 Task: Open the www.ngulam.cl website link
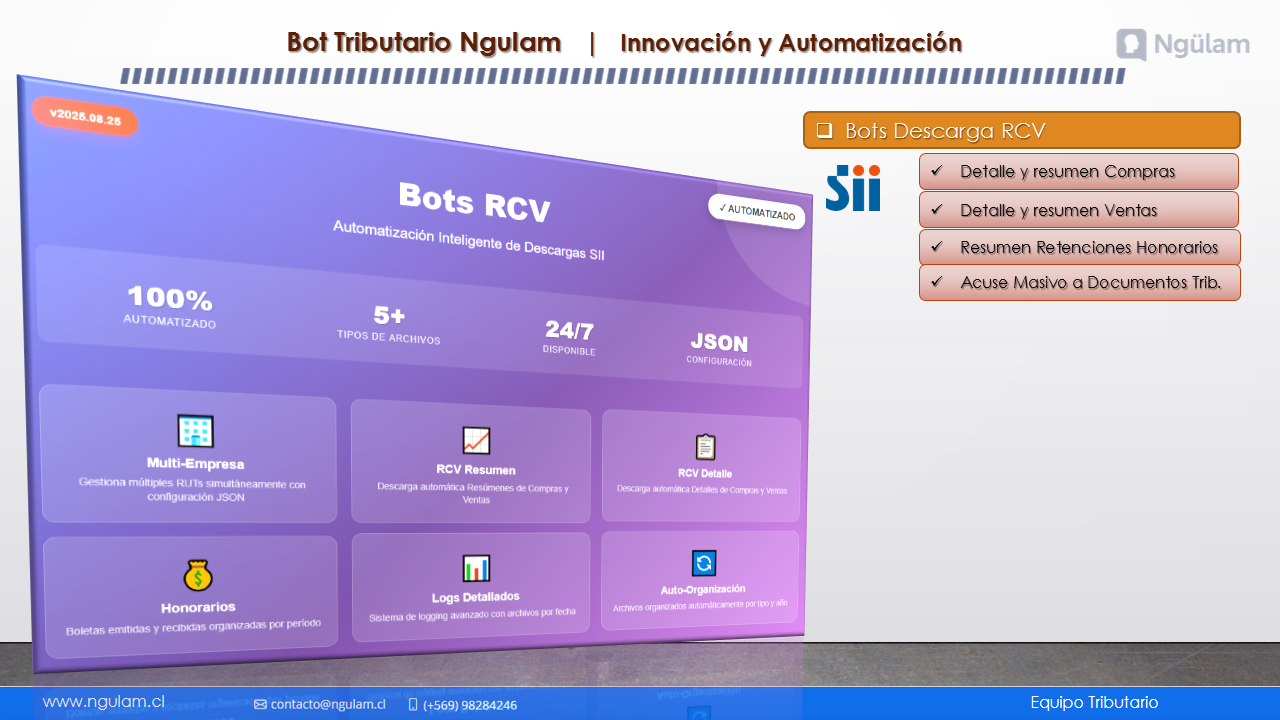(x=103, y=702)
